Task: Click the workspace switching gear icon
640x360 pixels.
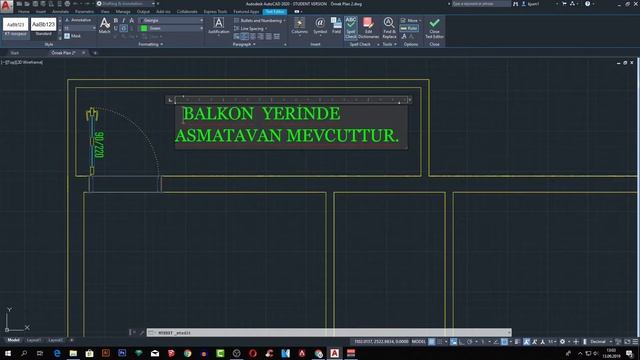Action: [x=562, y=342]
